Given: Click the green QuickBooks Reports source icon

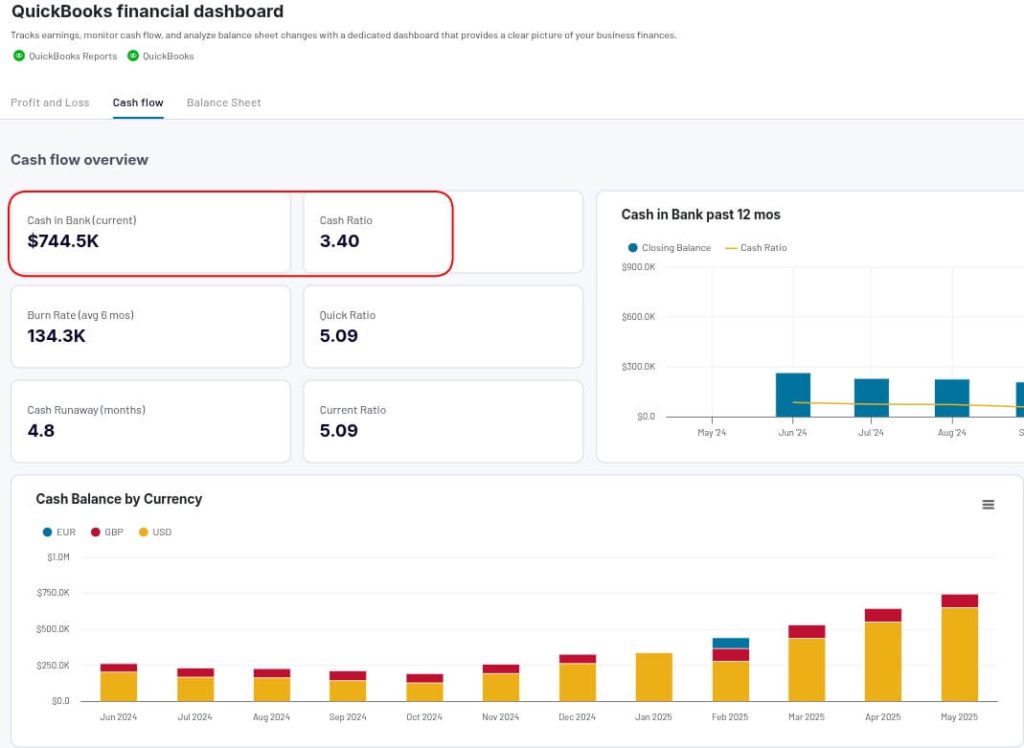Looking at the screenshot, I should click(19, 56).
